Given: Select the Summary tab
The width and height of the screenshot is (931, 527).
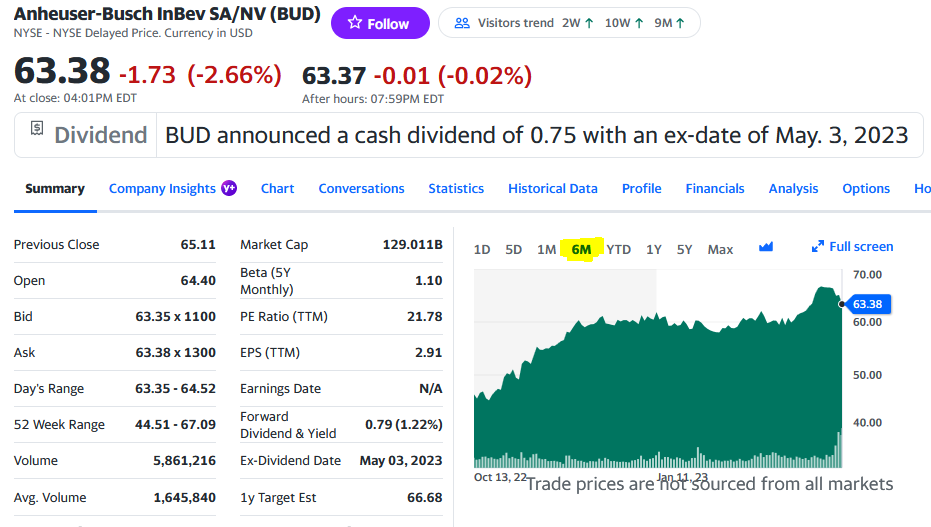Looking at the screenshot, I should (55, 189).
